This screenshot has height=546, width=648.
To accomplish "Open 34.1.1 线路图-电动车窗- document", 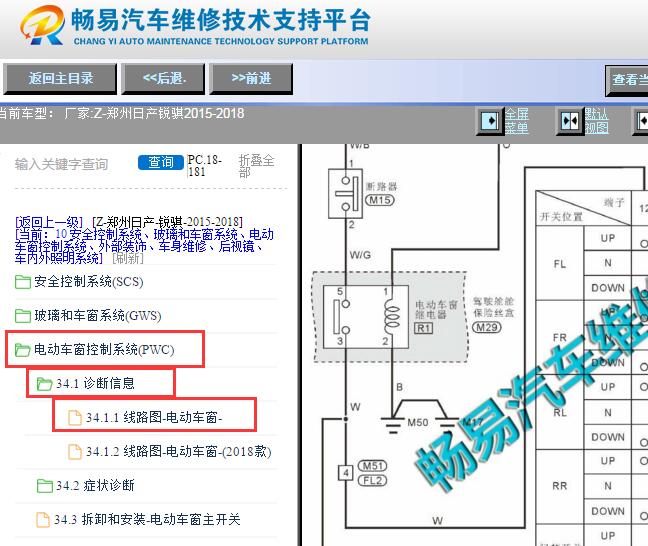I will coord(154,417).
